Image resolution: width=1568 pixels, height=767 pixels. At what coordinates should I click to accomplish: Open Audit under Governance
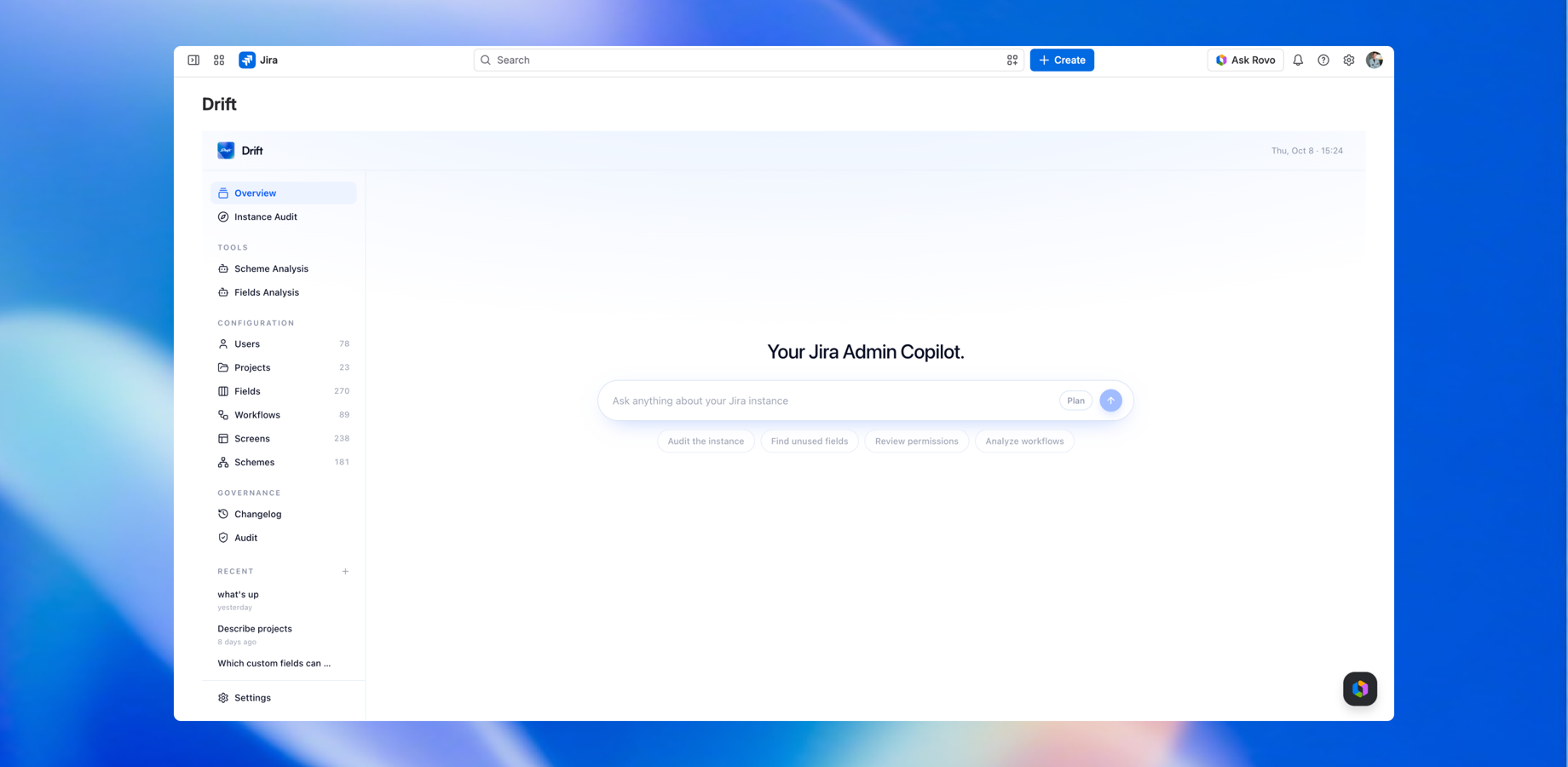tap(283, 538)
